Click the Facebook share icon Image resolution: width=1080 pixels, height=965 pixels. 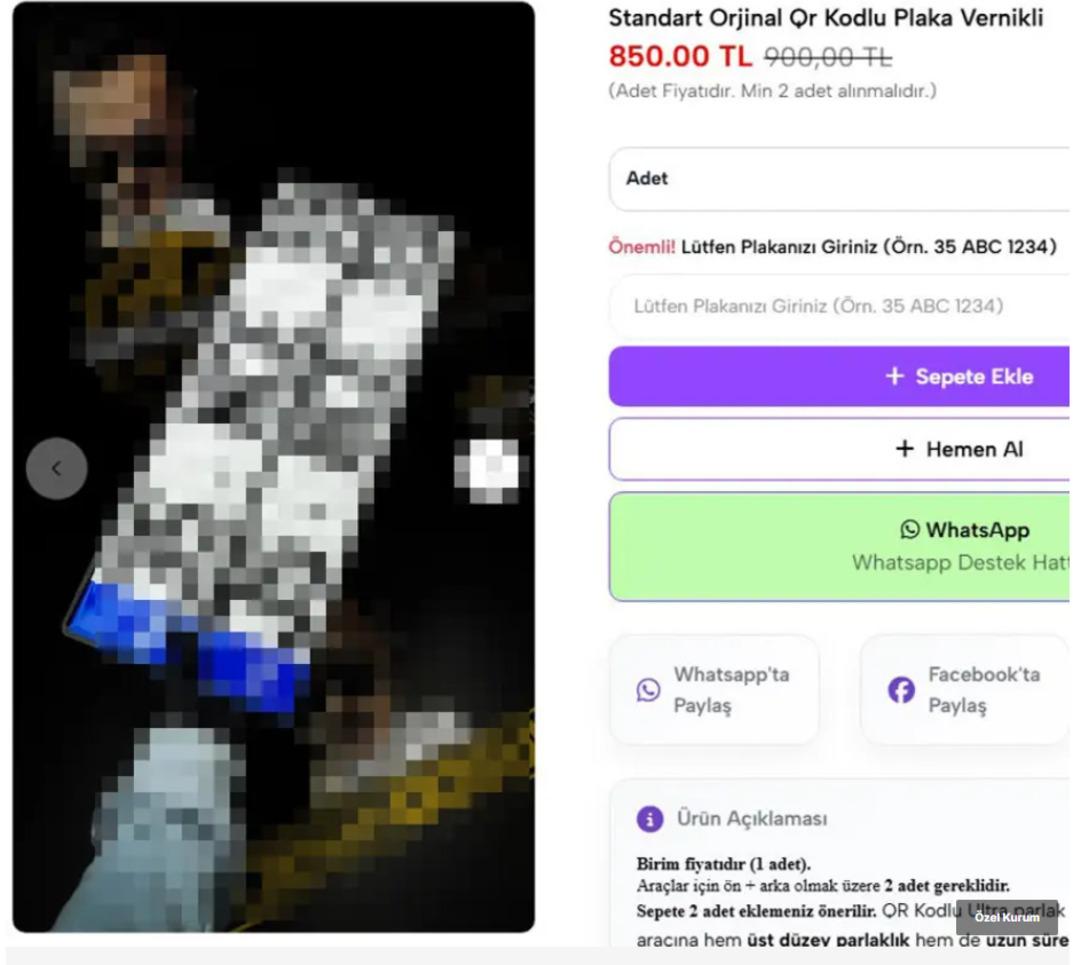pyautogui.click(x=901, y=689)
